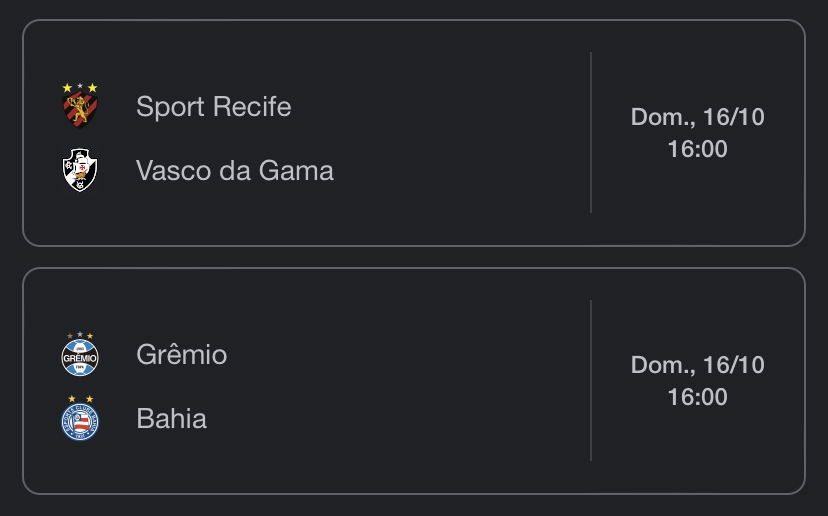828x516 pixels.
Task: Click the vertical divider in Grêmio card
Action: coord(591,381)
